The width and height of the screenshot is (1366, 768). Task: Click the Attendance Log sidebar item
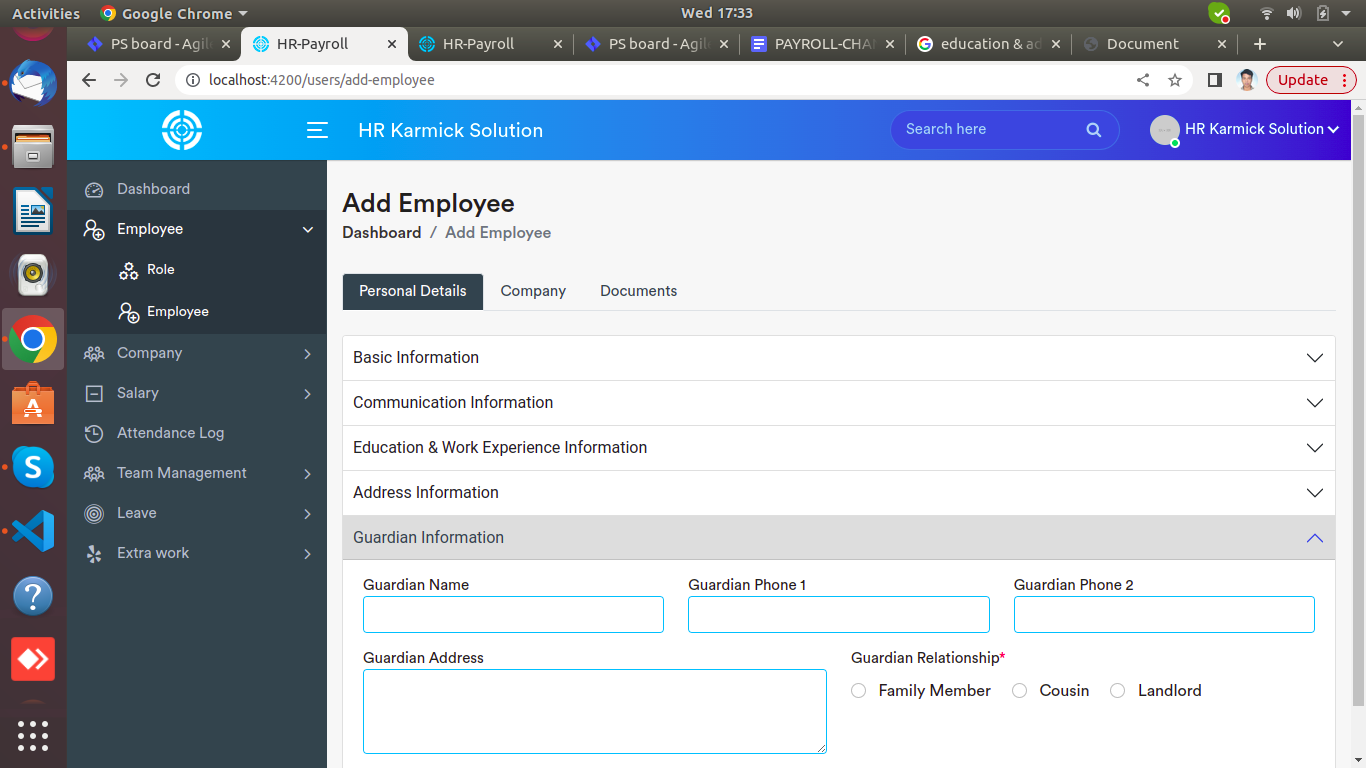coord(170,433)
